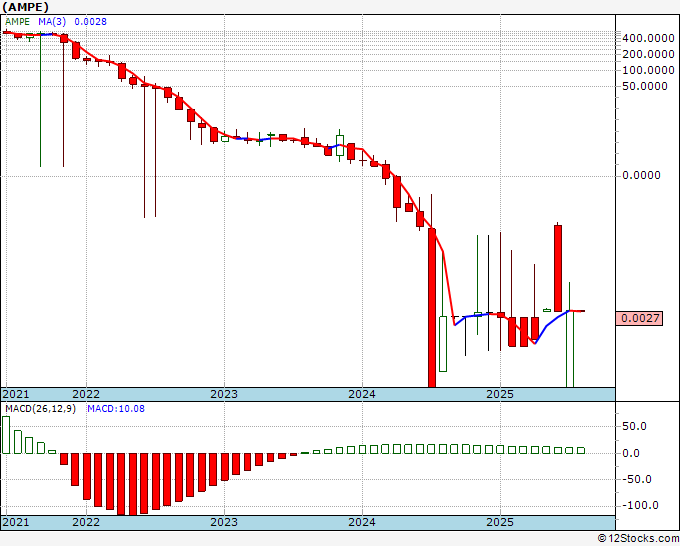Click 2025 on the MACD timeline

click(500, 522)
